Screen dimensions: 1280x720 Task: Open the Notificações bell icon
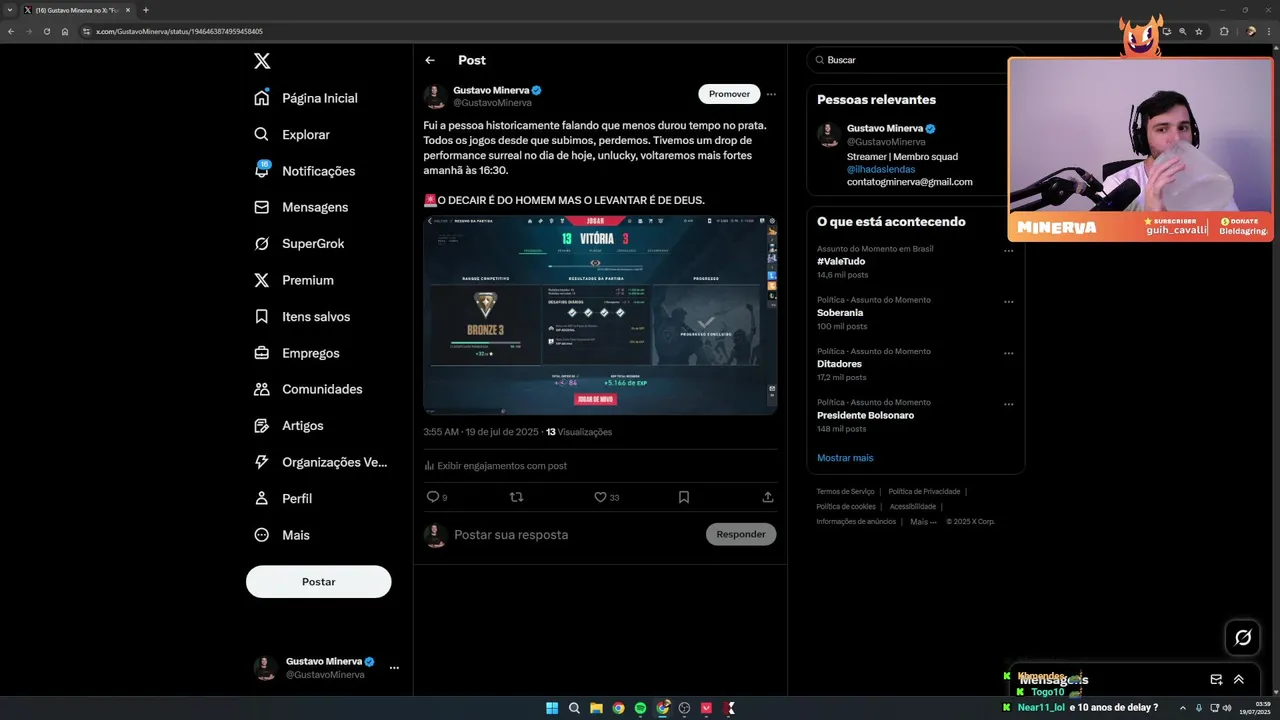(262, 171)
